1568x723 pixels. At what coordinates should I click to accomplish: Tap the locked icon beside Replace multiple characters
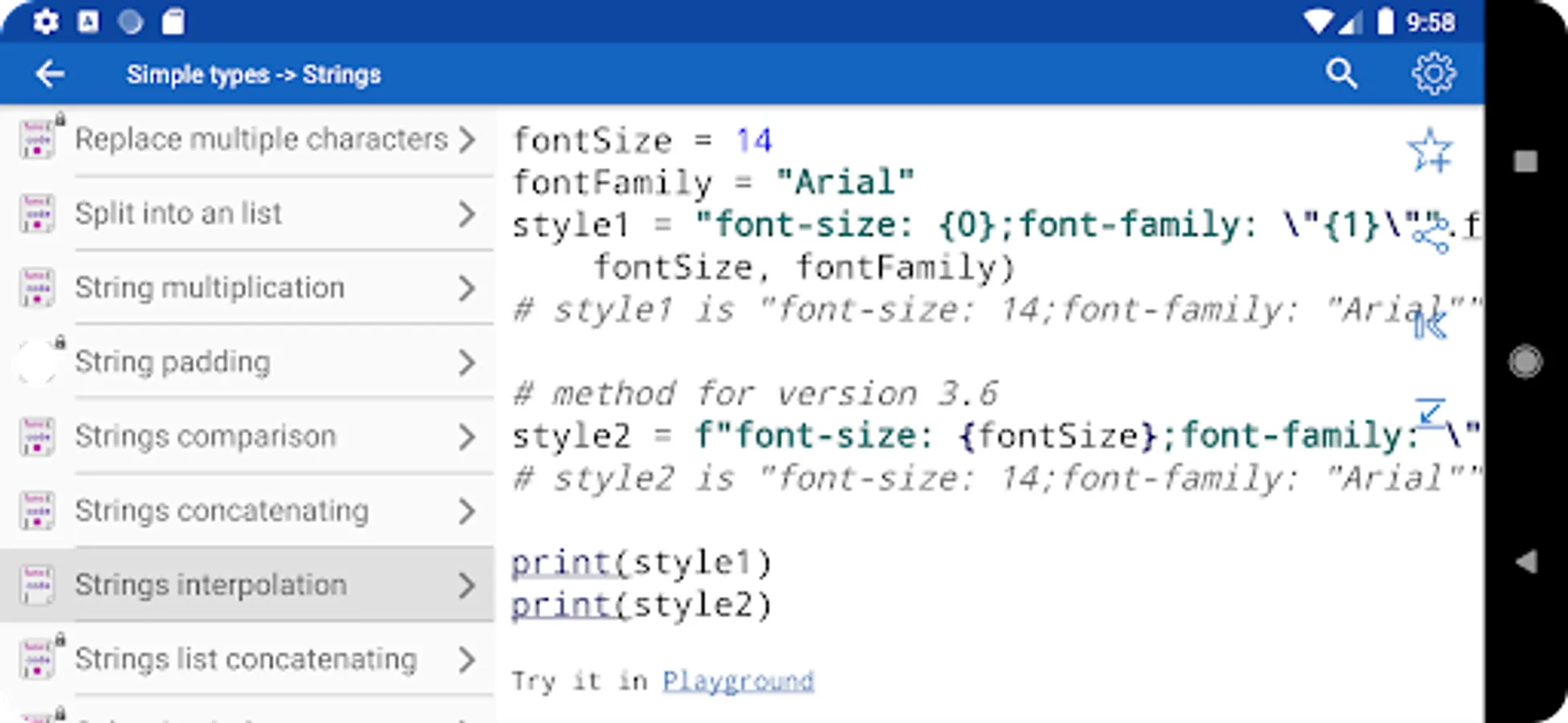pos(38,138)
